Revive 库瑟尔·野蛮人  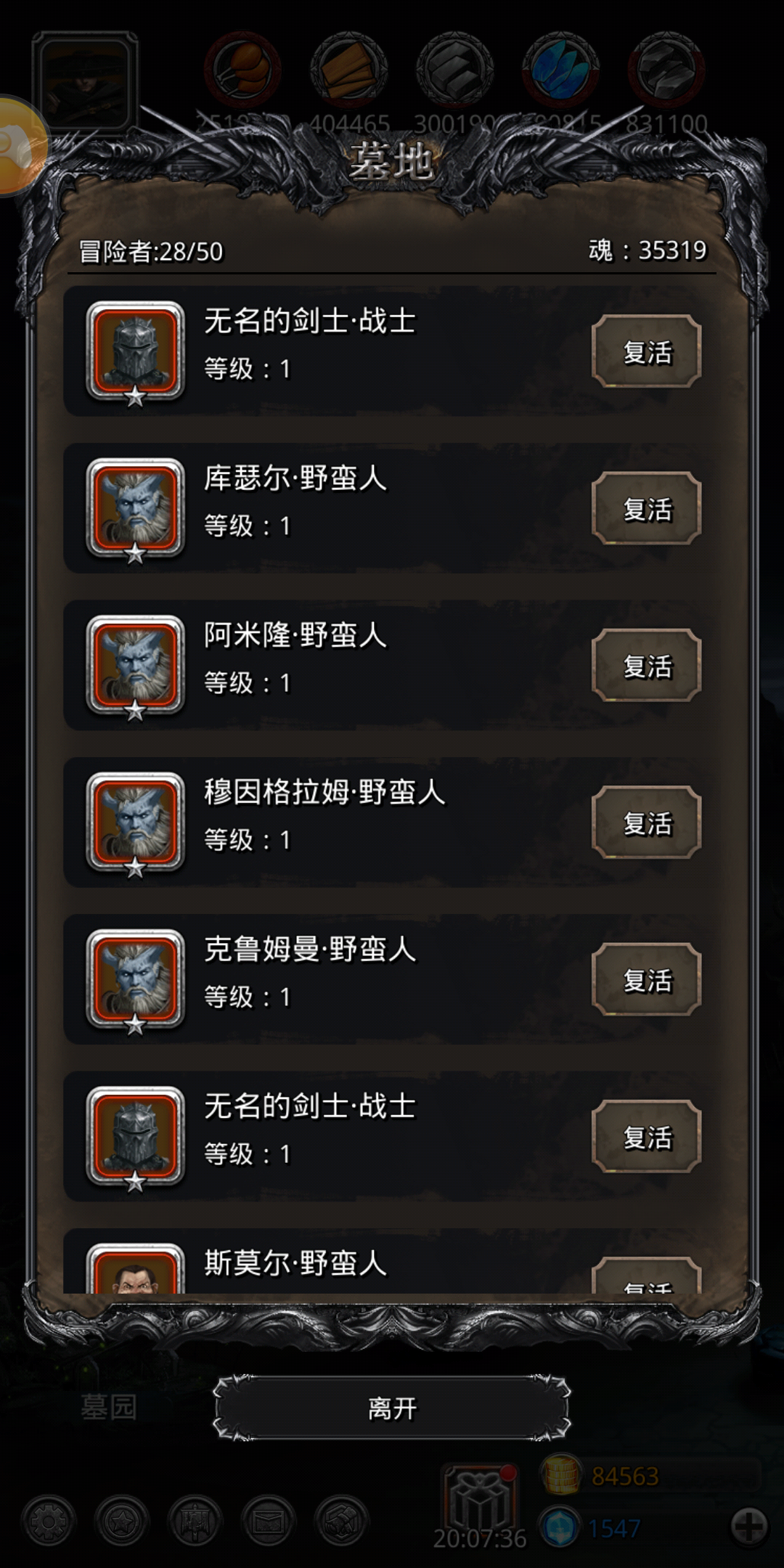tap(647, 508)
